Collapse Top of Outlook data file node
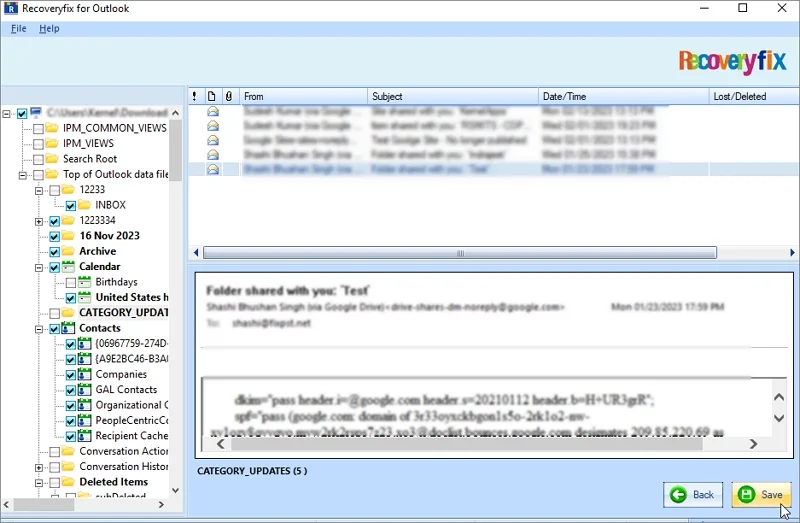Screen dimensions: 800x523 click(22, 175)
